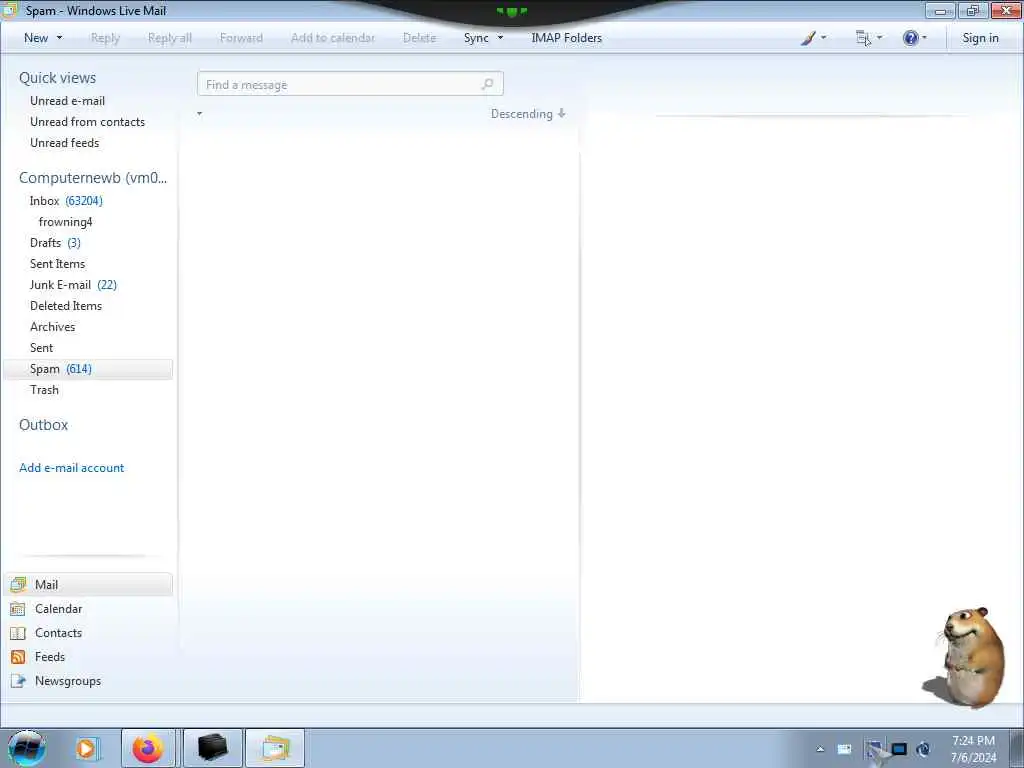Open the Contacts book icon
The image size is (1024, 768).
click(18, 633)
